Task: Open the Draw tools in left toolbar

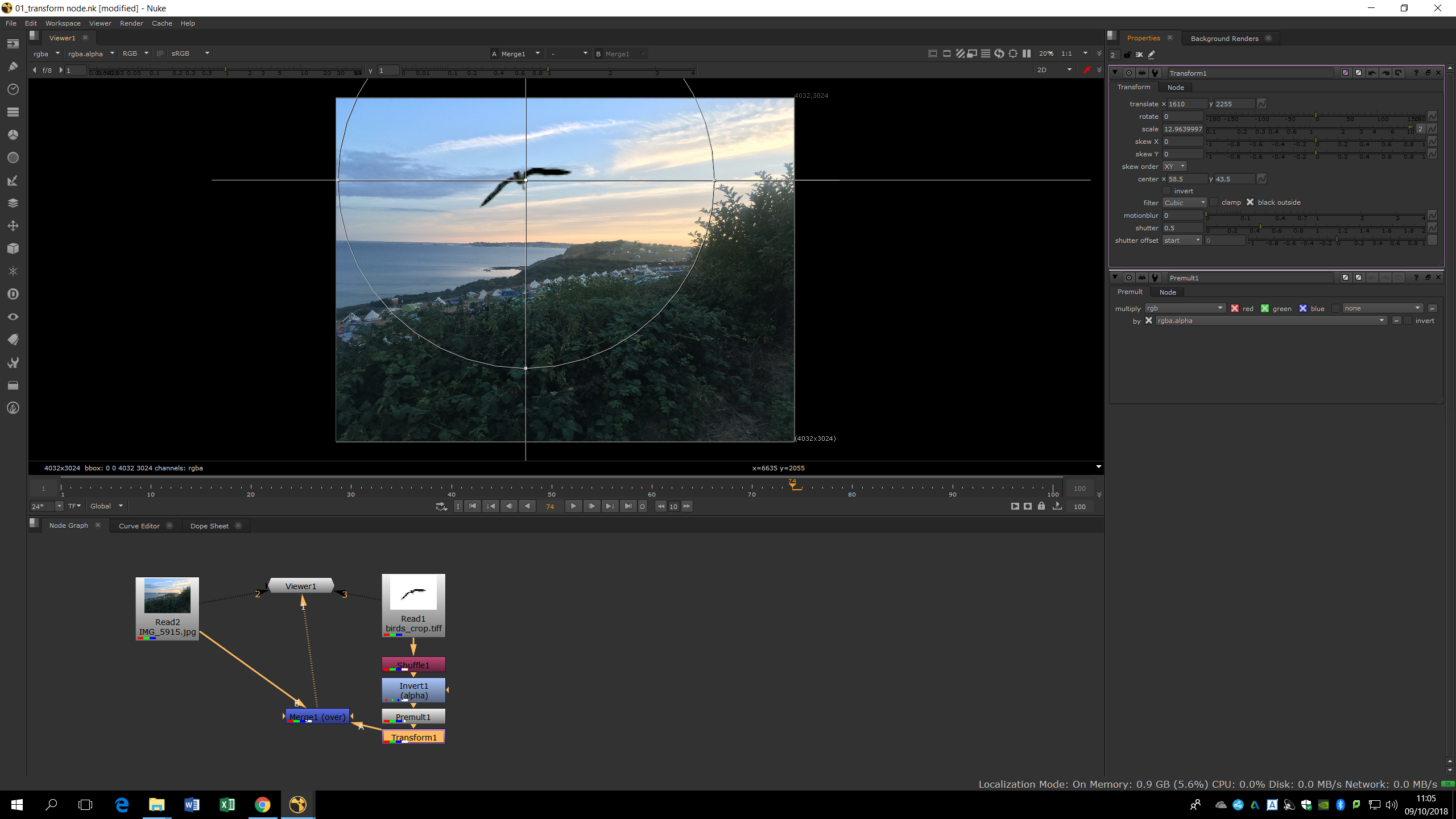Action: [13, 67]
